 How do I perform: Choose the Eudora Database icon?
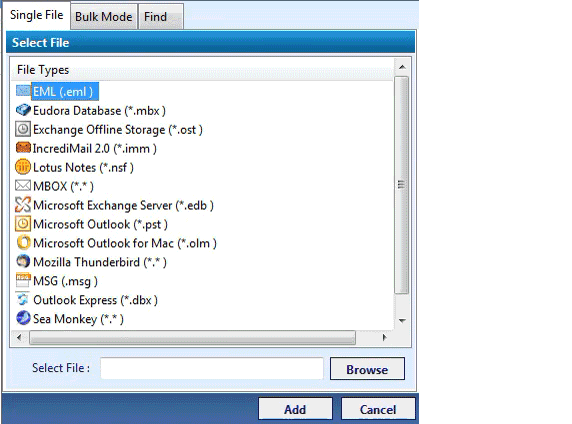point(23,110)
